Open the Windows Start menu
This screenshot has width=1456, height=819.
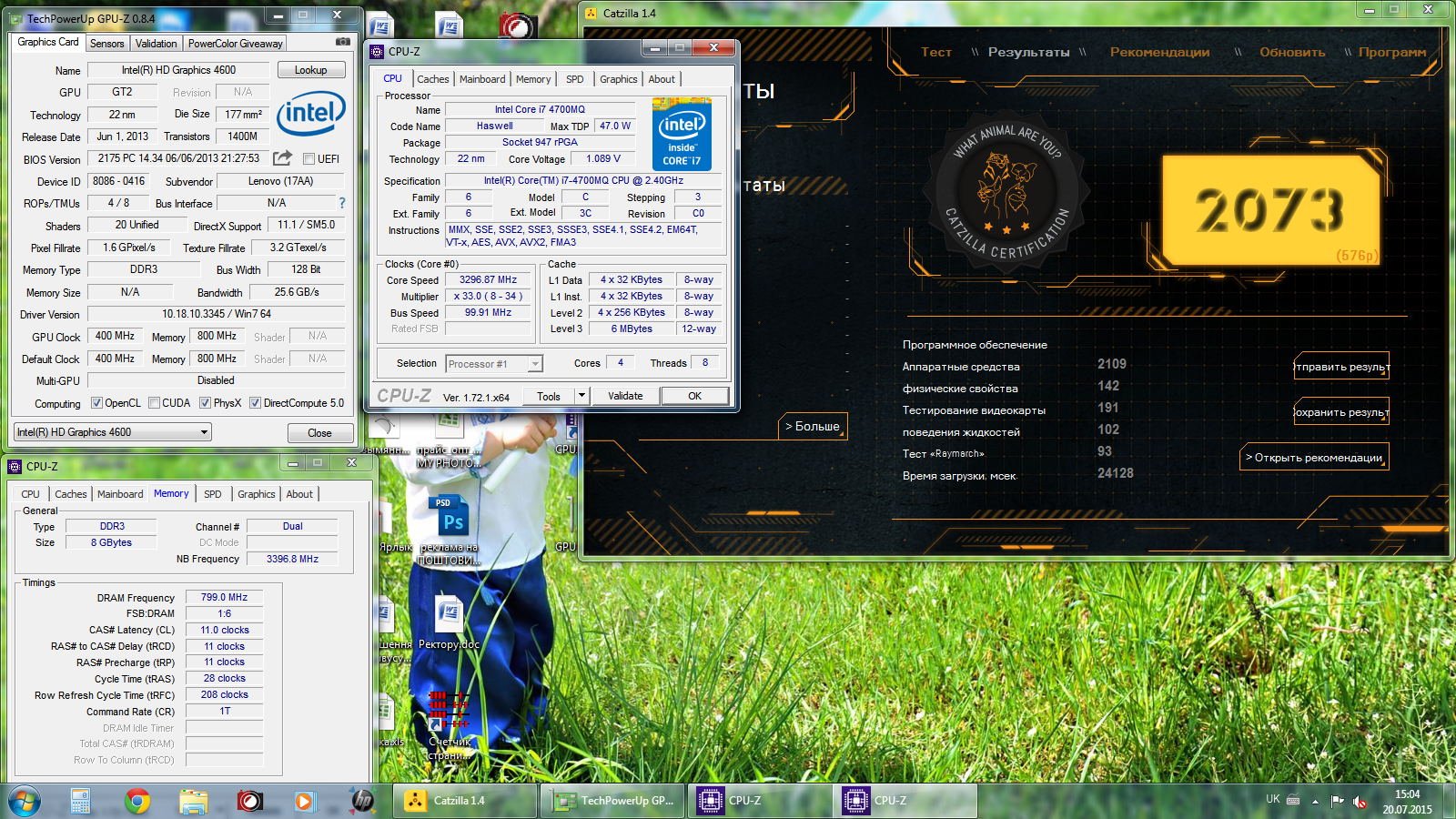[25, 801]
